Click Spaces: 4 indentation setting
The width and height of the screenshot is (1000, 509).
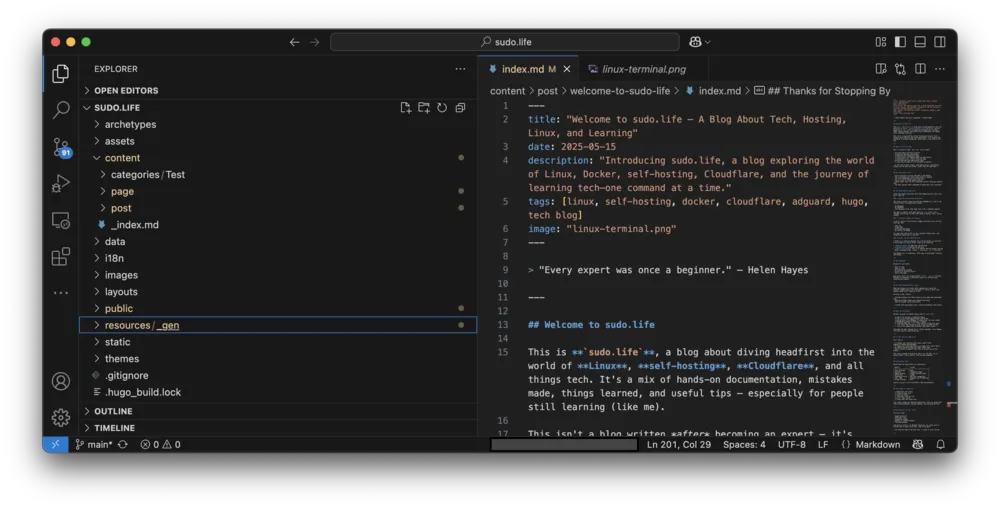744,445
